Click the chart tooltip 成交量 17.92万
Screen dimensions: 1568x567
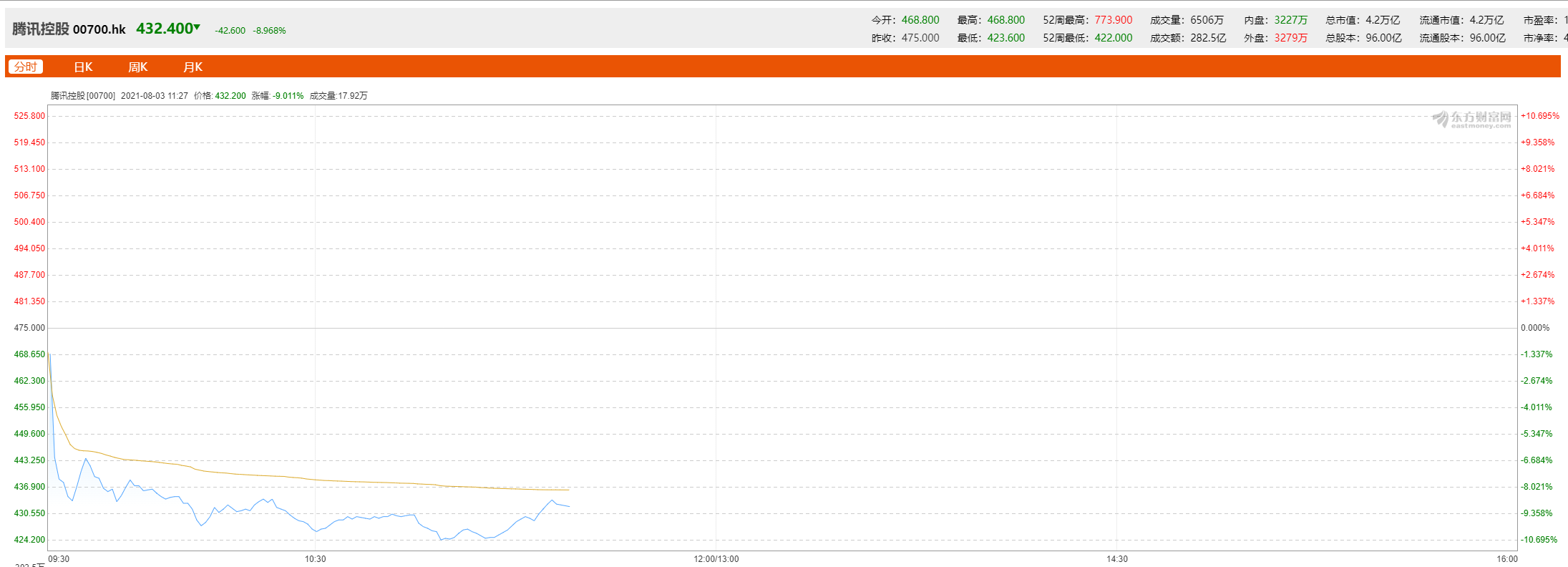coord(353,96)
